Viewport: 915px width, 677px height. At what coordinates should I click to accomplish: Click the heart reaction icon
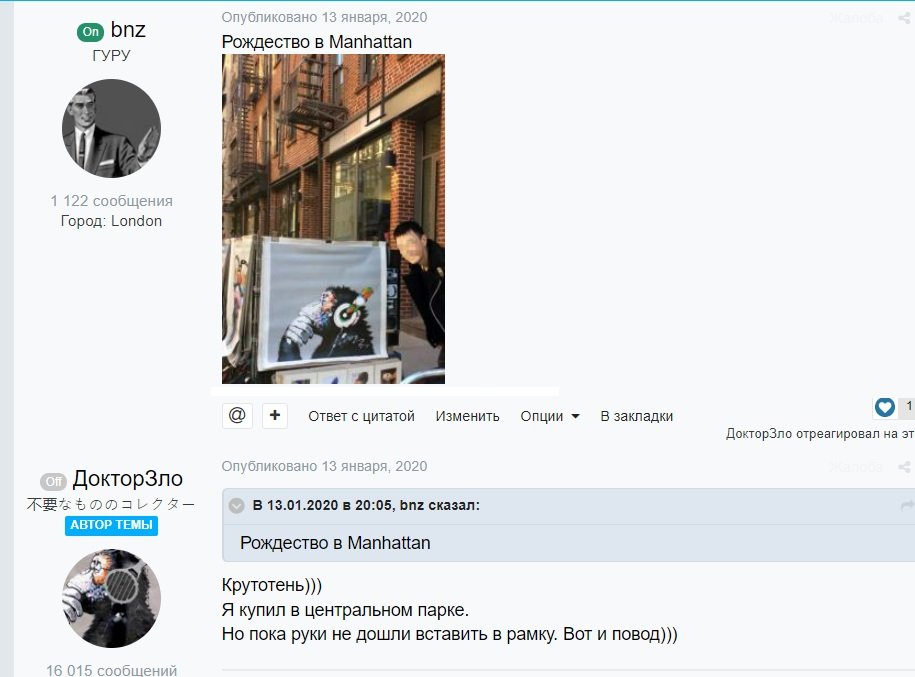[x=885, y=407]
